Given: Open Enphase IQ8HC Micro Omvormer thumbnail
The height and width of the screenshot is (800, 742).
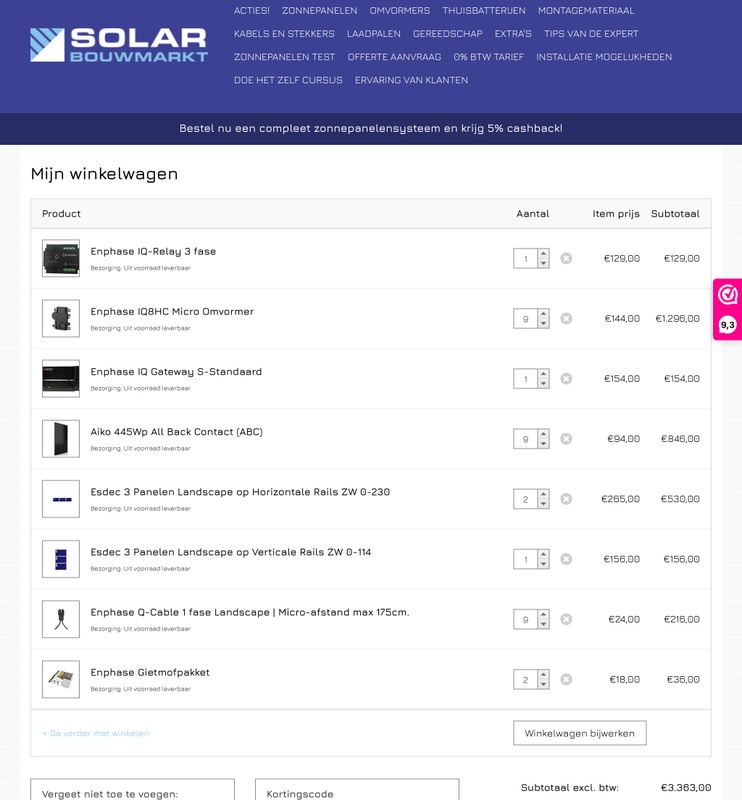Looking at the screenshot, I should tap(61, 318).
